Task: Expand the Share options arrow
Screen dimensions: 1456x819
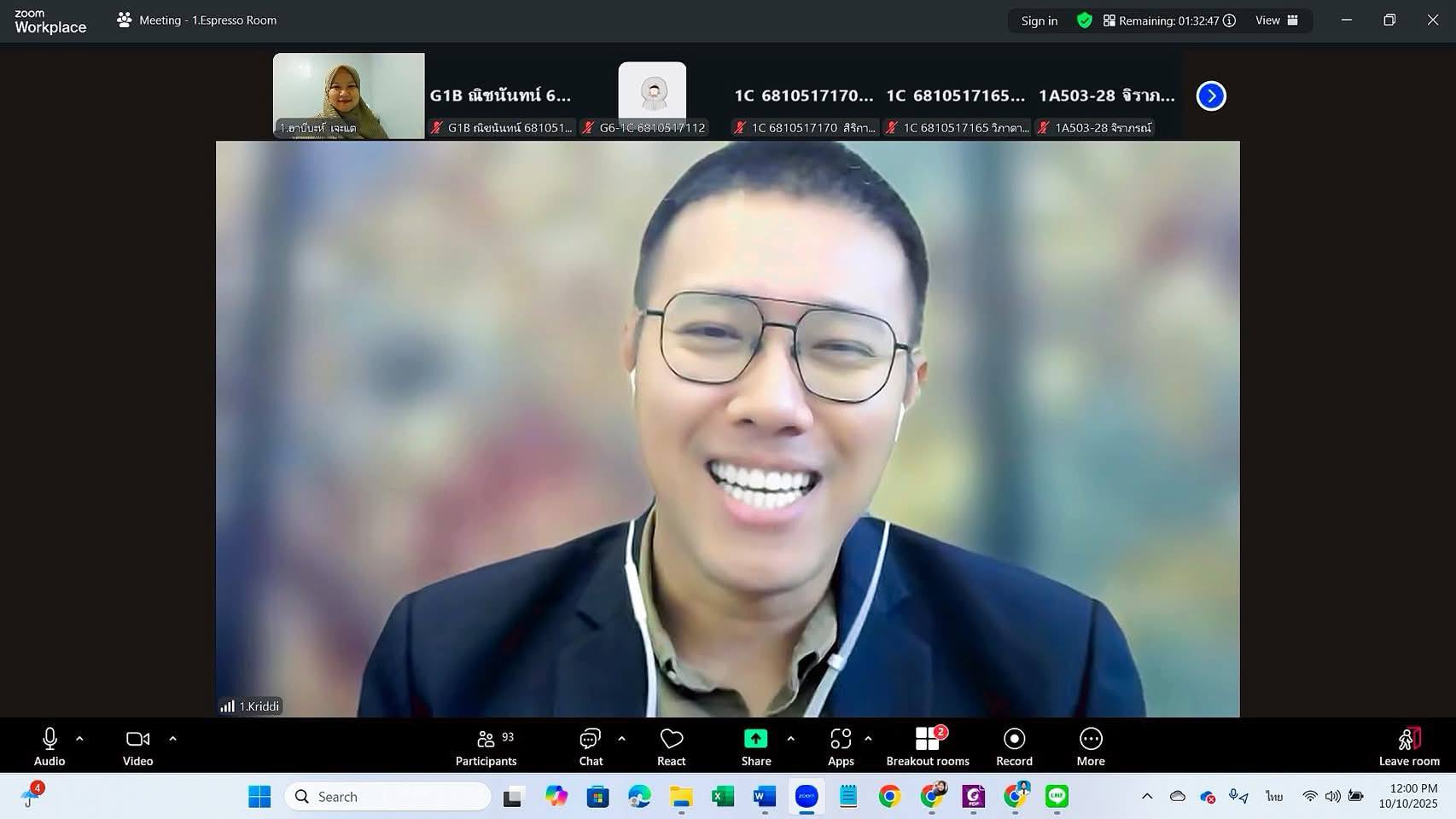Action: tap(790, 739)
